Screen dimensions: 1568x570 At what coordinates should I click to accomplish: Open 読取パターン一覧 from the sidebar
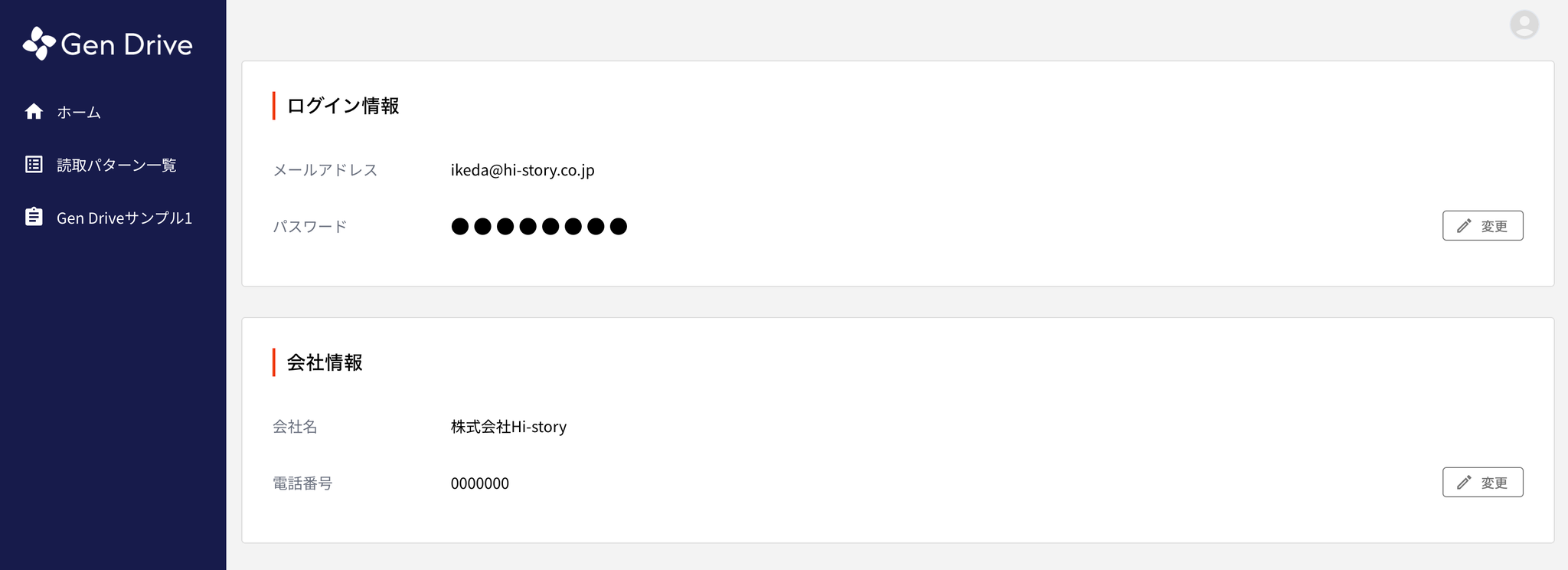click(x=116, y=165)
